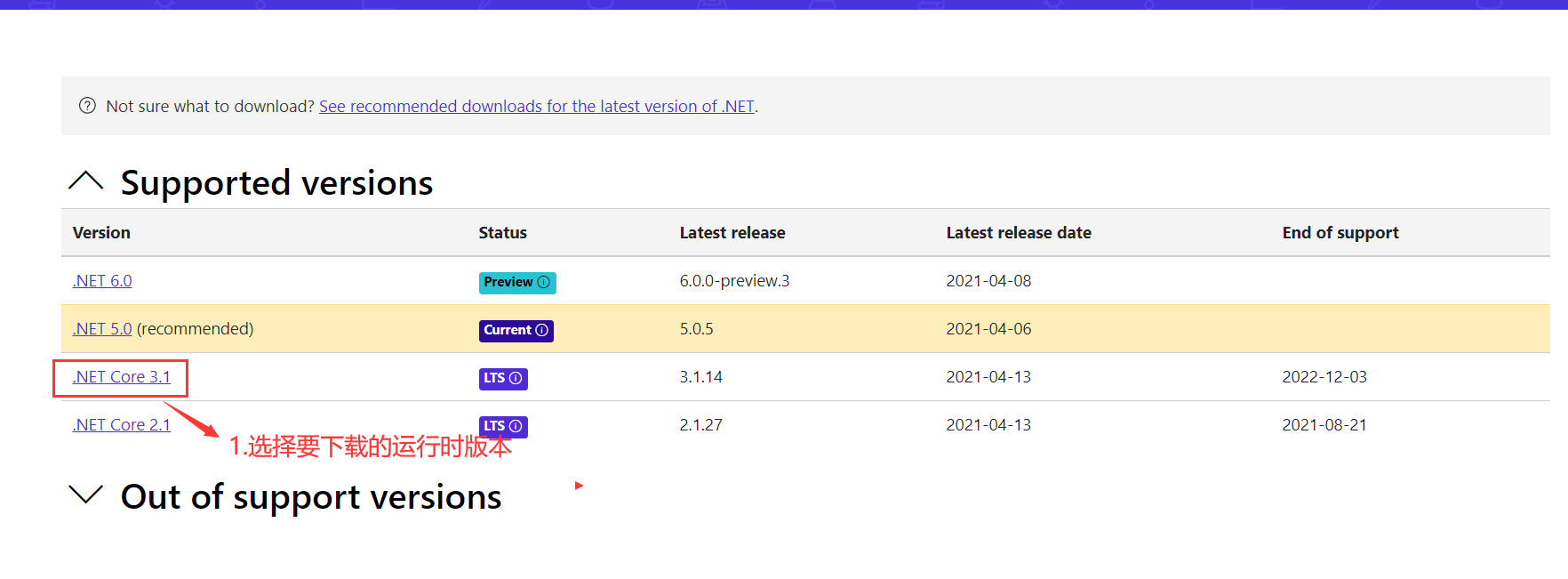Click the 2.1.27 latest release cell
This screenshot has height=579, width=1568.
(701, 425)
